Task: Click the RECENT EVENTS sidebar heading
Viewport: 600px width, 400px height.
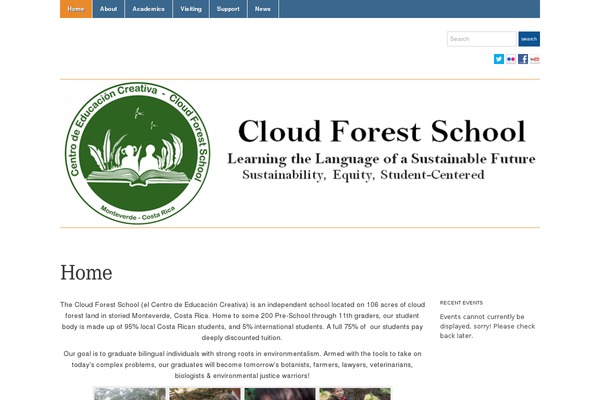Action: 461,303
